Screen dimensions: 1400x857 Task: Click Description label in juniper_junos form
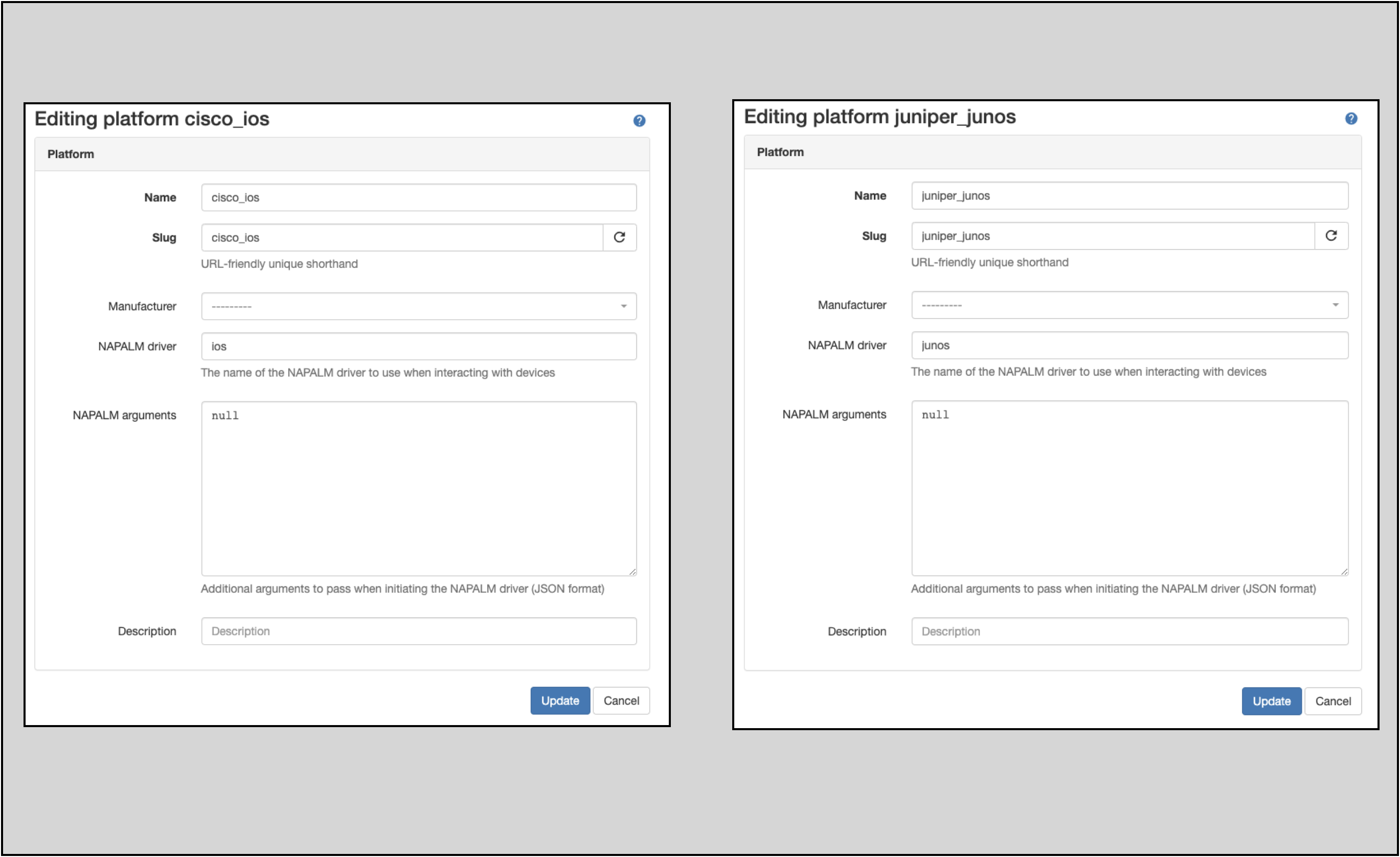857,632
